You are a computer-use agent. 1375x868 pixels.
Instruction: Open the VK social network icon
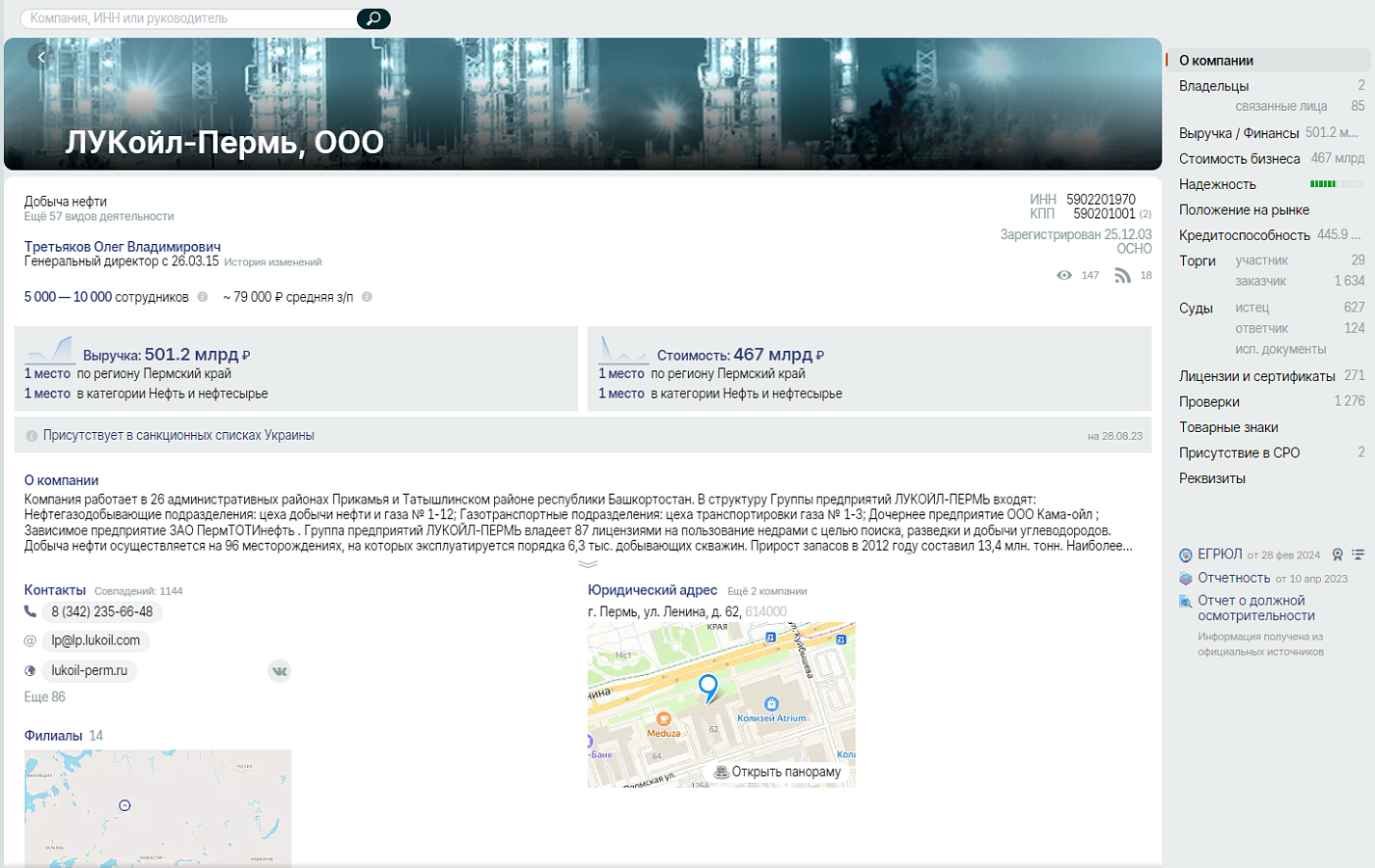tap(280, 671)
